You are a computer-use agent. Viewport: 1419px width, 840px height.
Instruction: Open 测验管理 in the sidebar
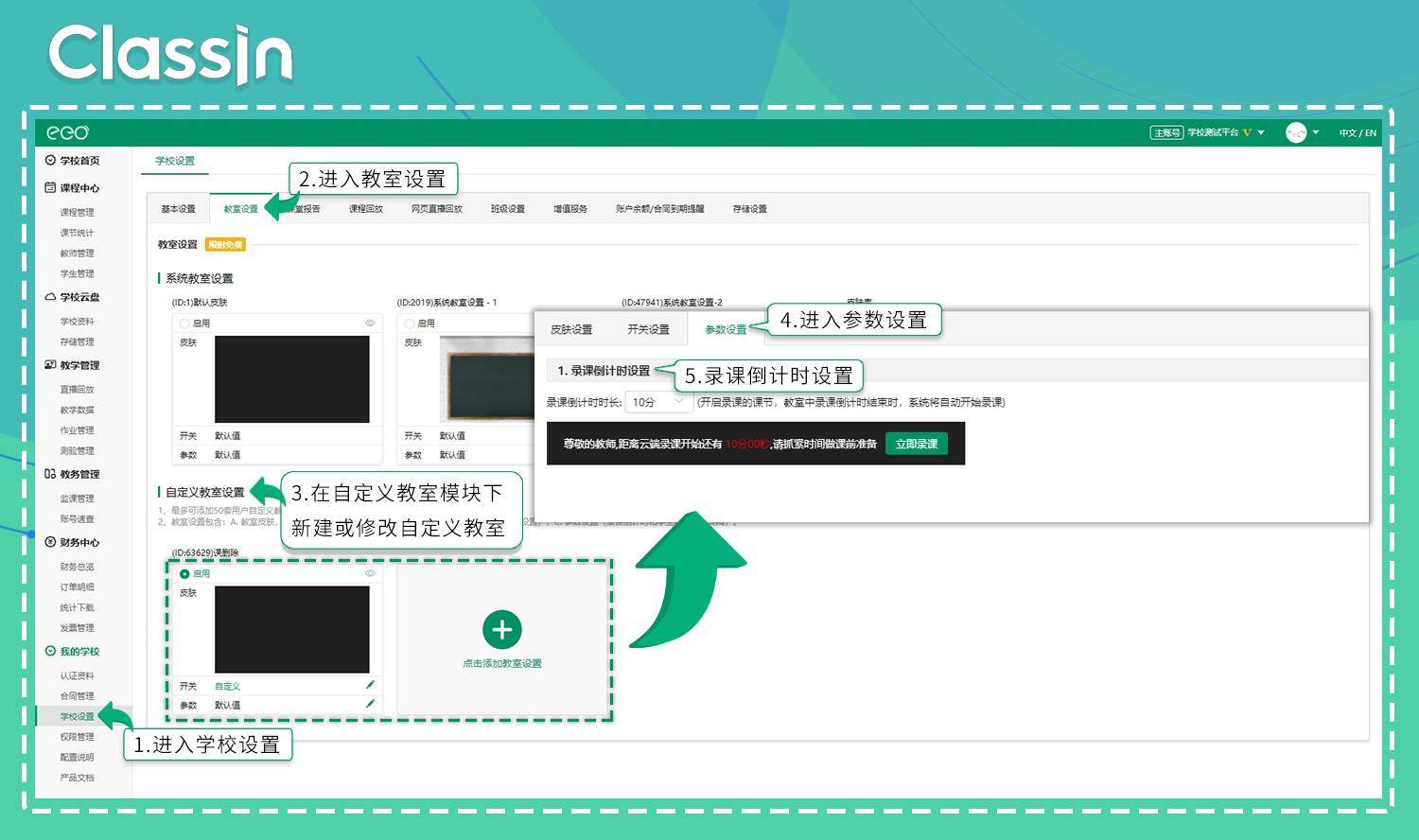click(78, 451)
